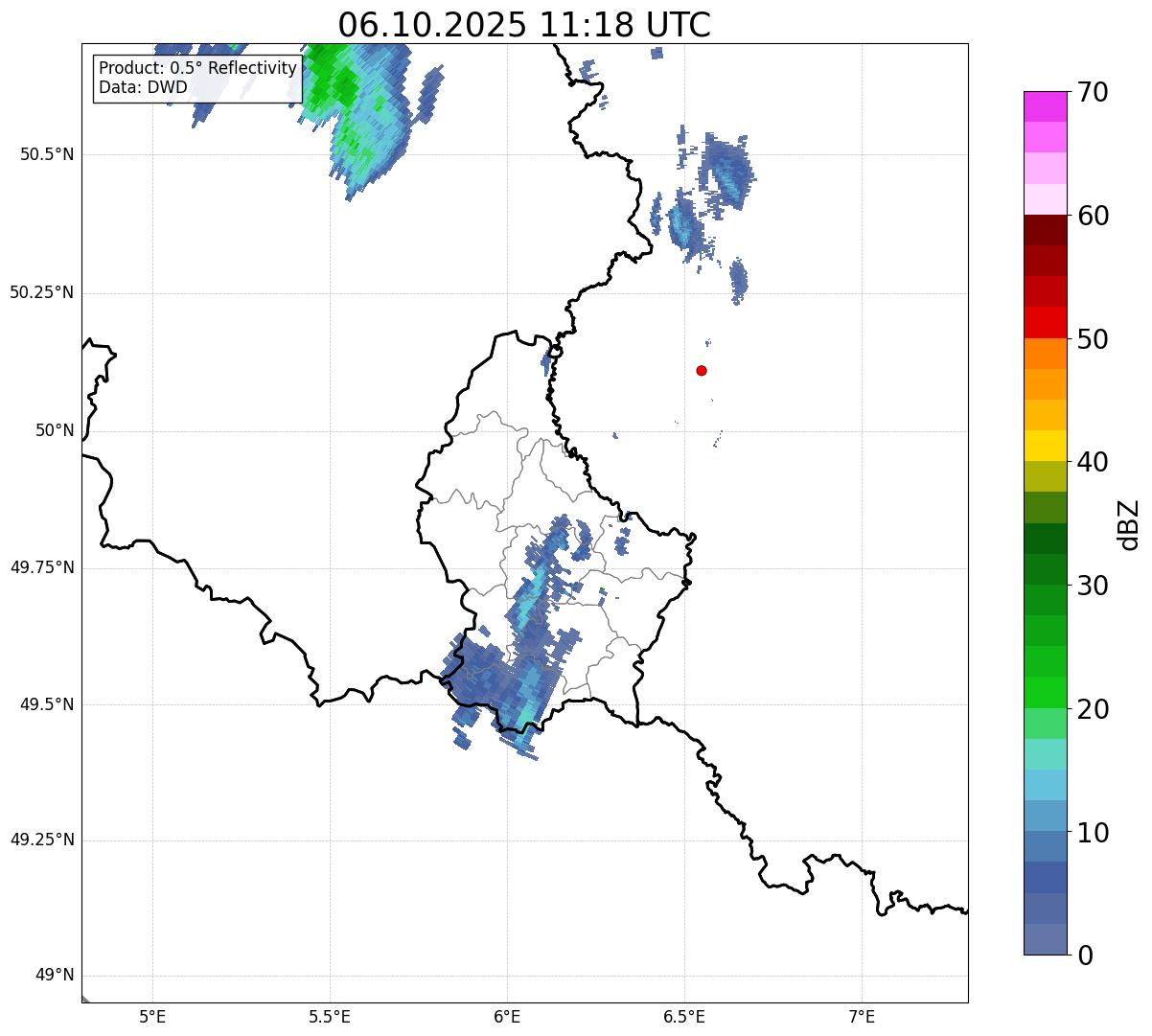
Task: Click the magenta swatch at top of colorbar
Action: tap(1045, 106)
